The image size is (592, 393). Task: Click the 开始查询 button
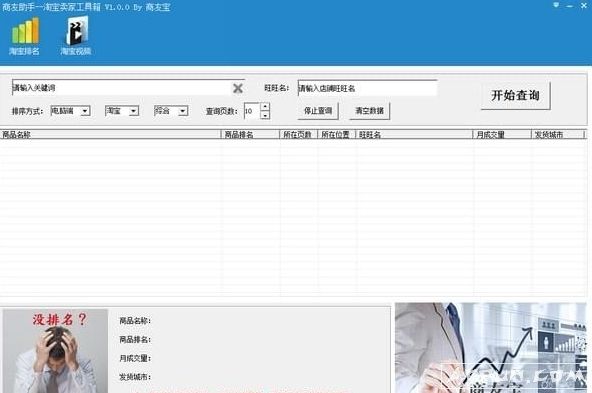coord(515,96)
